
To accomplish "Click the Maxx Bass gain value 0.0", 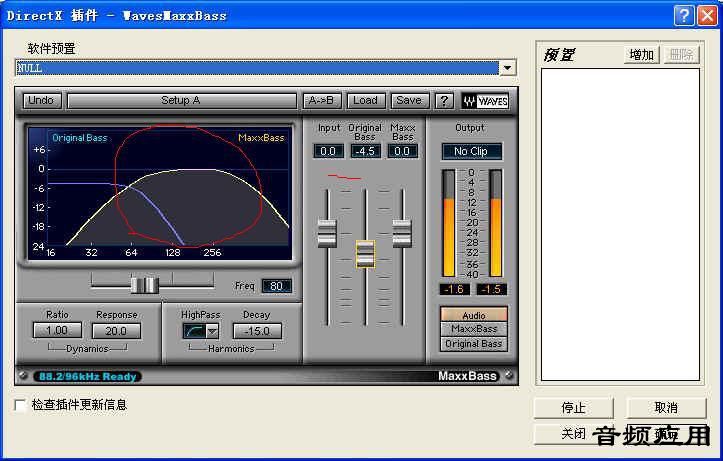I will 403,151.
